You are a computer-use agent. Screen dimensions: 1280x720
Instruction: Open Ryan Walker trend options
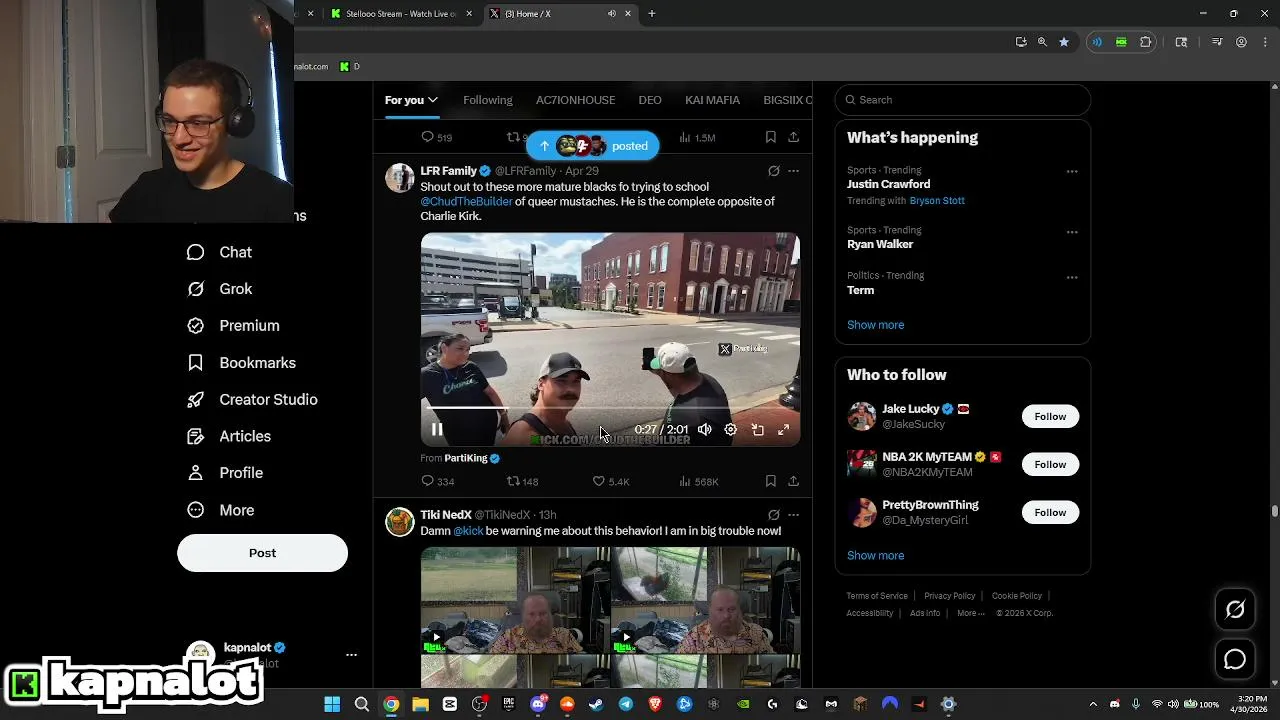click(1072, 232)
